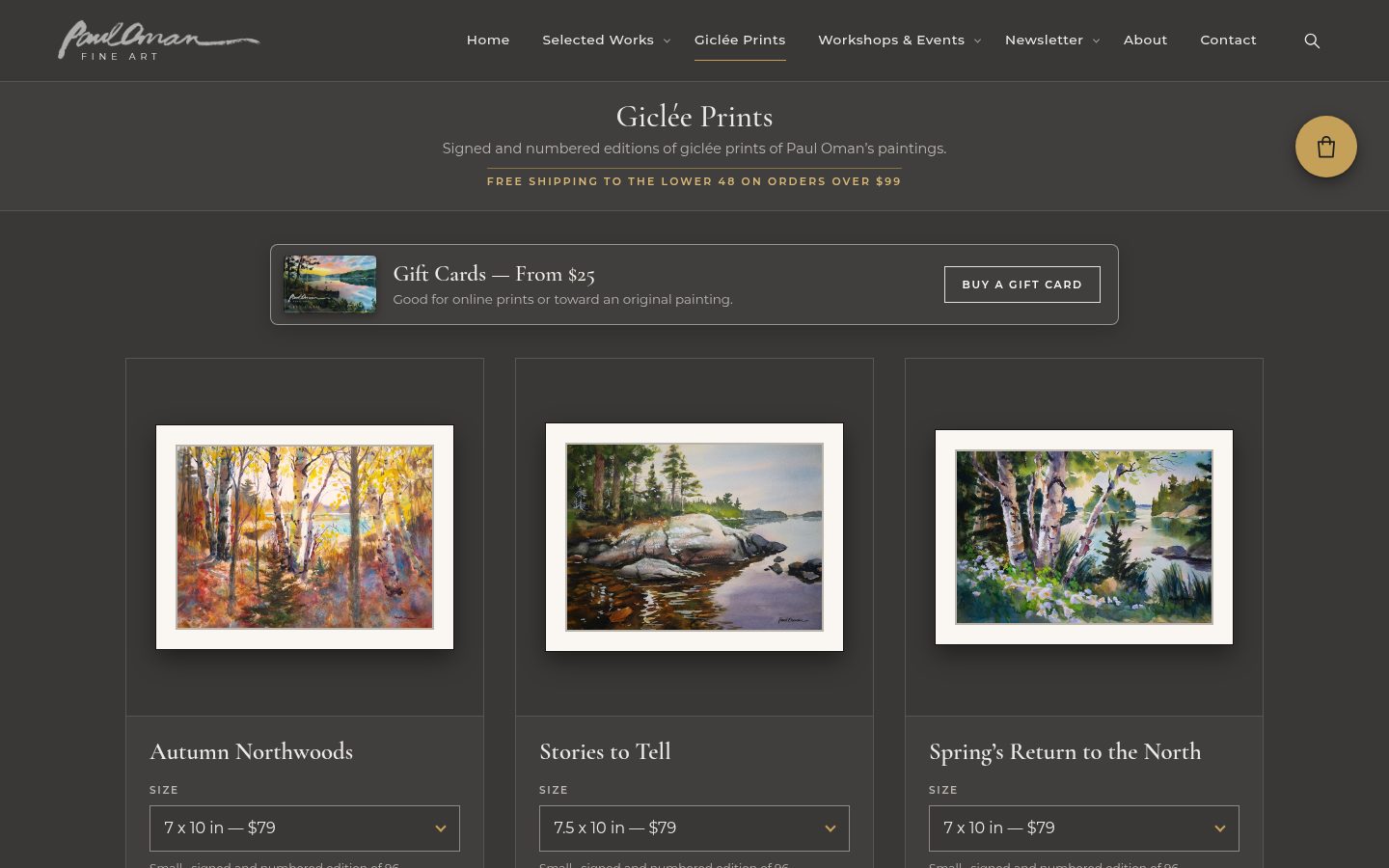Click the Gift Cards — From $25 heading

(x=494, y=275)
